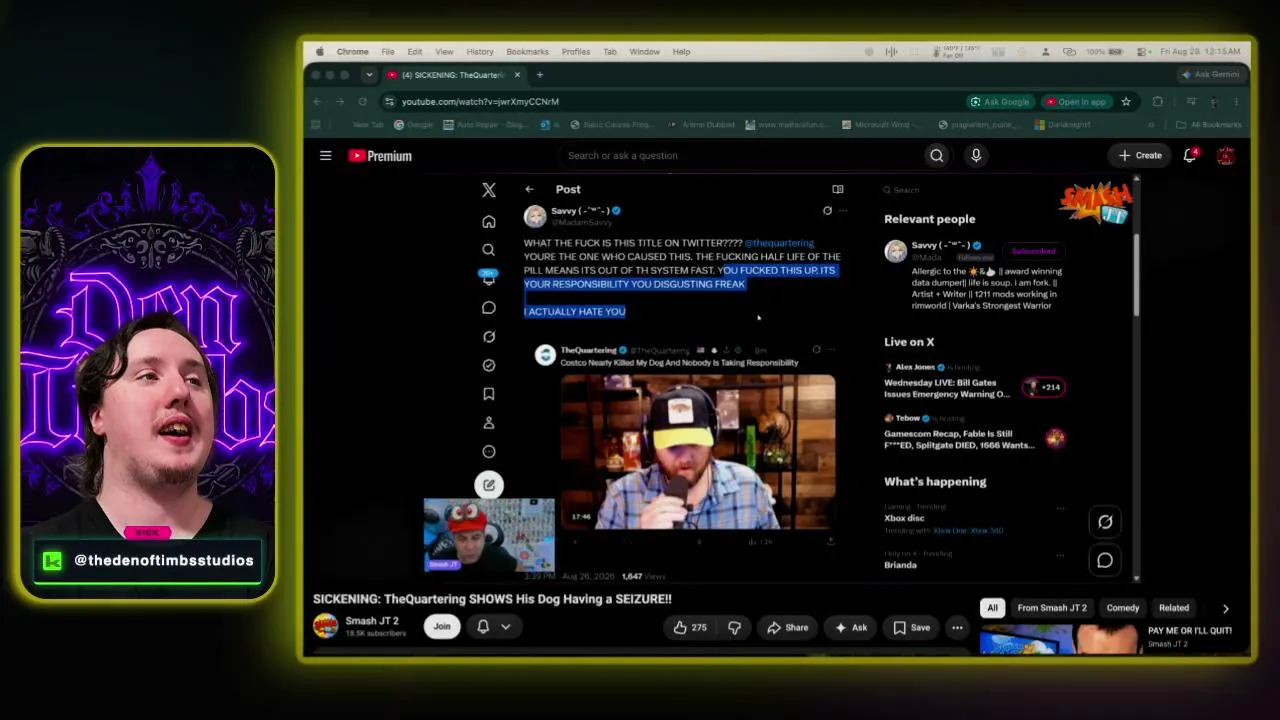Open the Bookmarks menu

click(x=528, y=52)
